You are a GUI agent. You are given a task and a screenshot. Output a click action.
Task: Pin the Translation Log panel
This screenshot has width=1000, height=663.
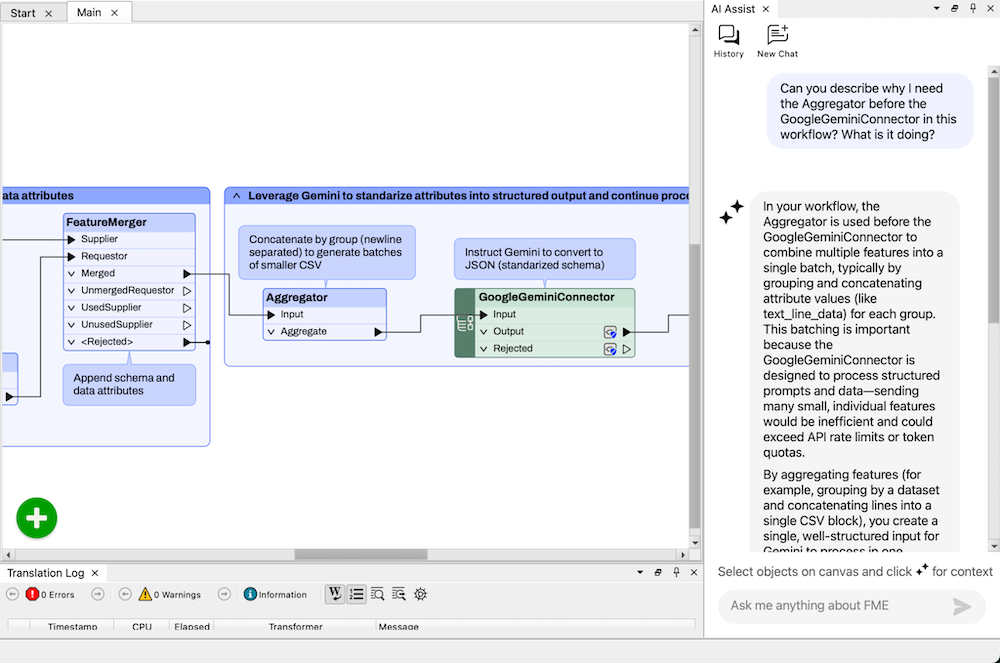(x=676, y=572)
